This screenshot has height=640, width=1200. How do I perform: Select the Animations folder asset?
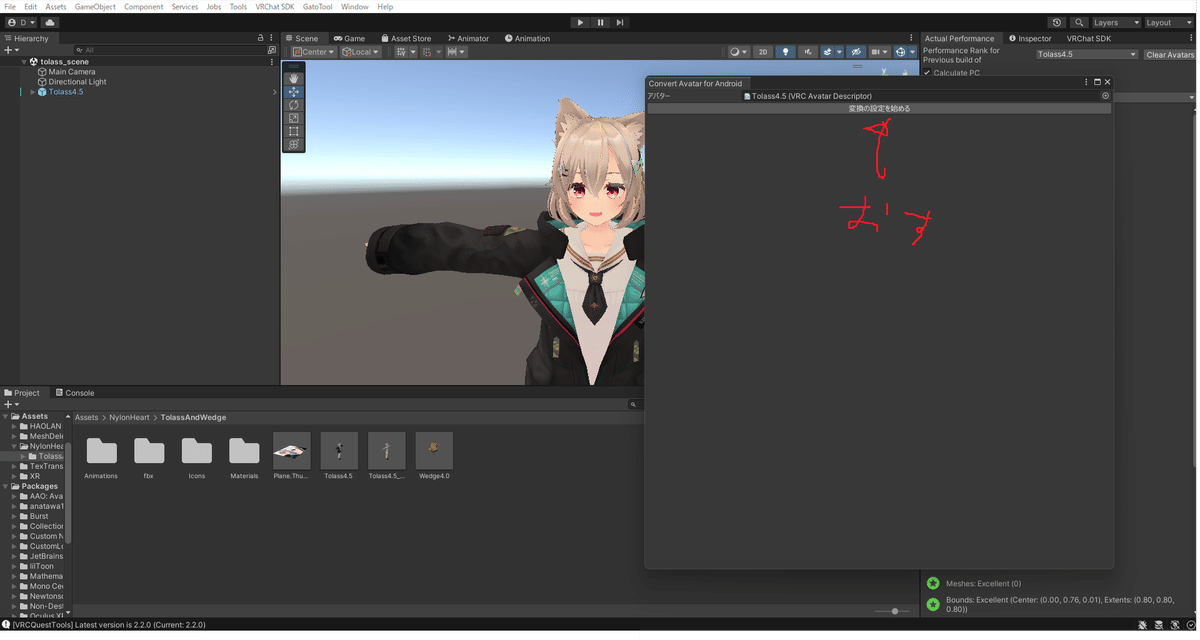(101, 456)
